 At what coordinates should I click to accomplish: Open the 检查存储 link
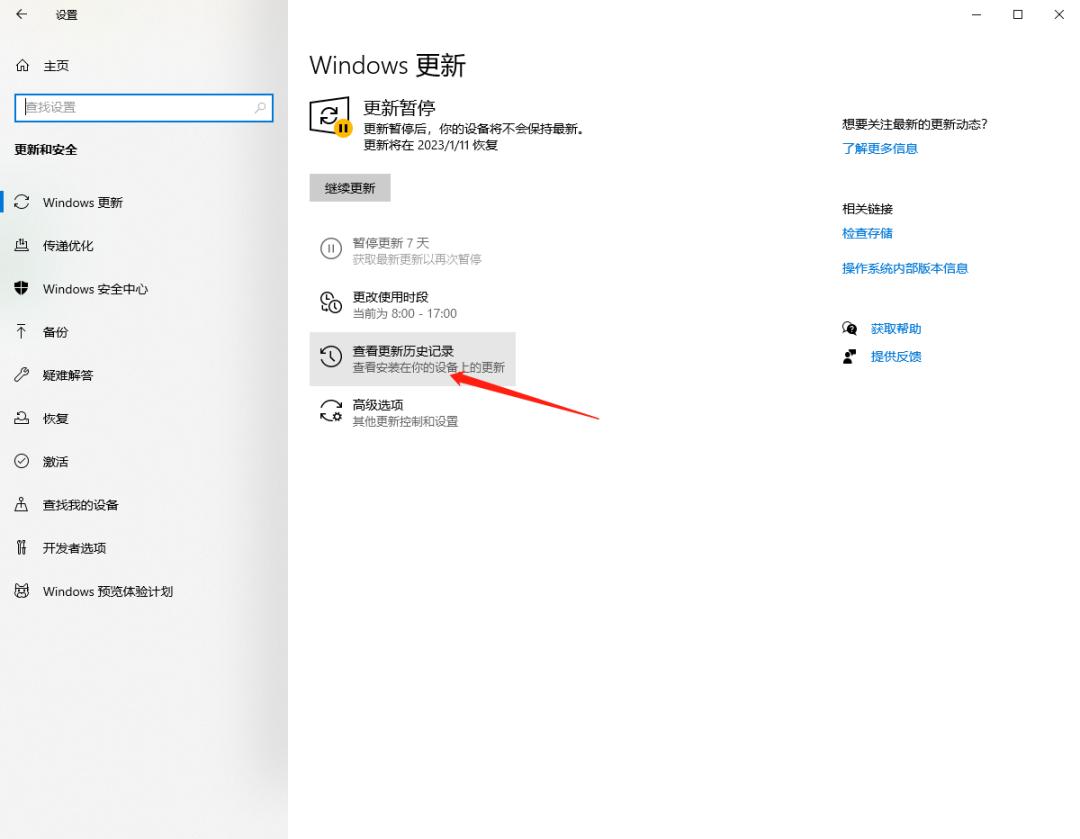tap(867, 233)
